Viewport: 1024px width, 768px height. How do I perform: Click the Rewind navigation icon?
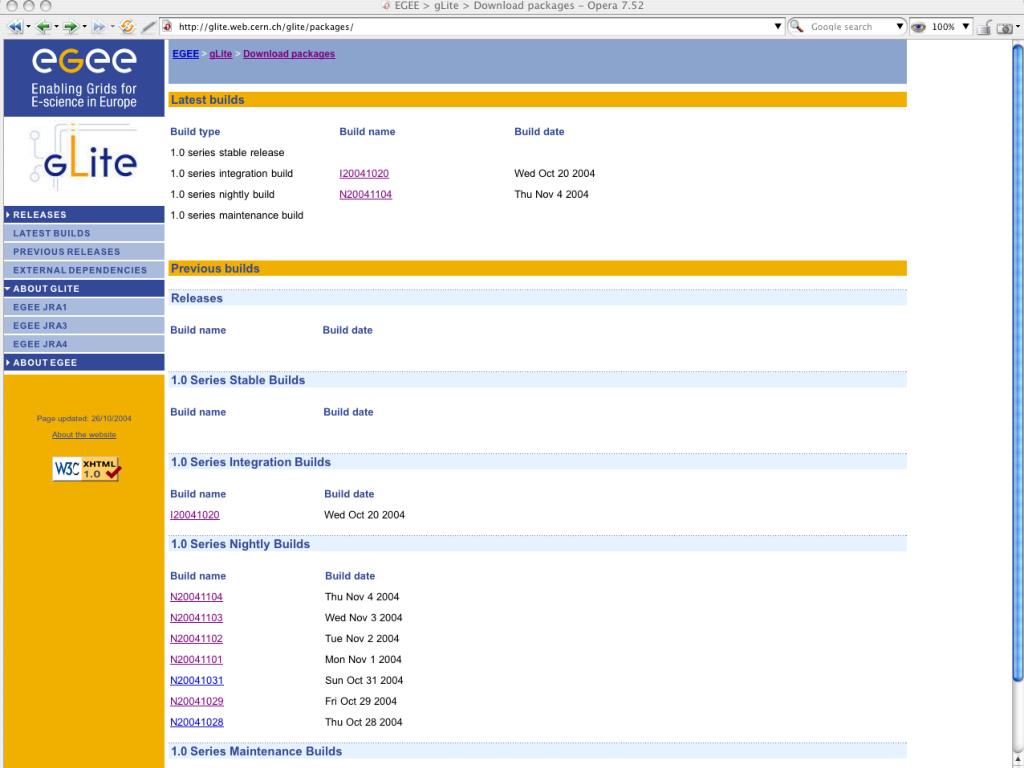(15, 27)
